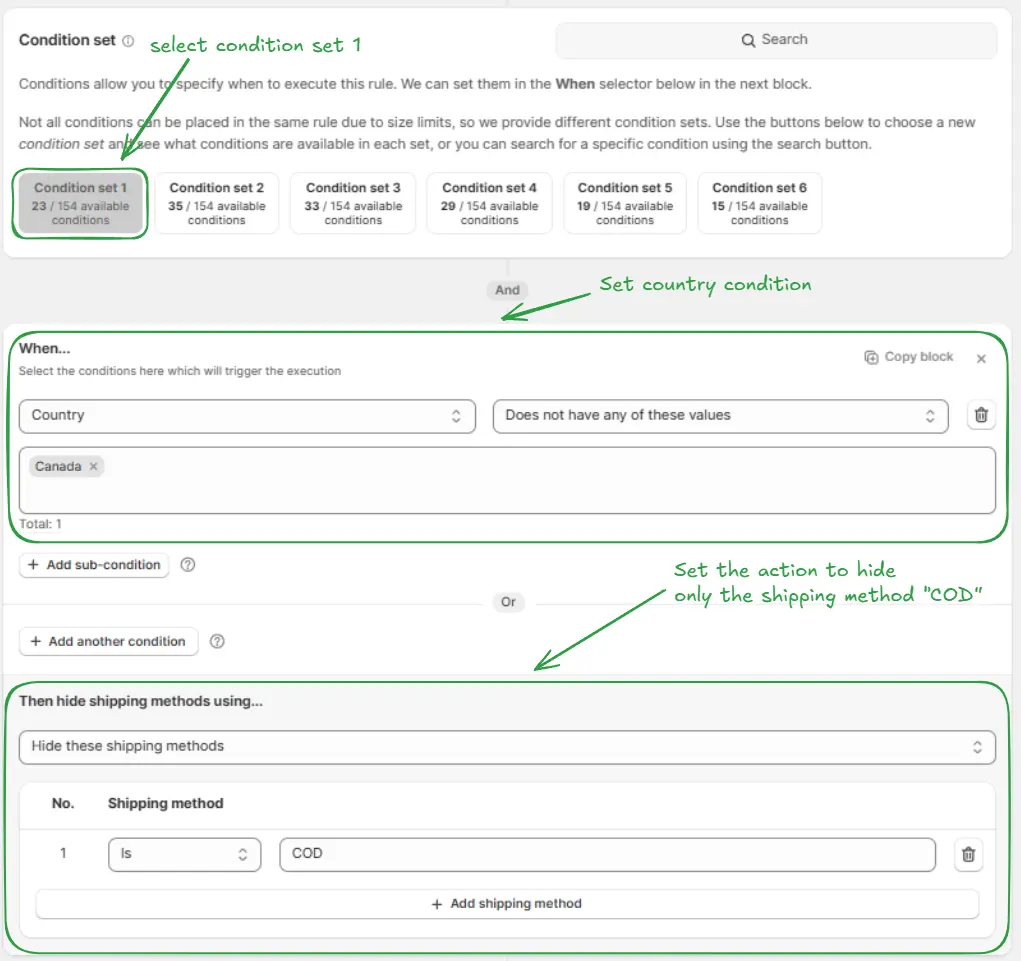Open the Country condition dropdown
This screenshot has width=1021, height=961.
[247, 416]
